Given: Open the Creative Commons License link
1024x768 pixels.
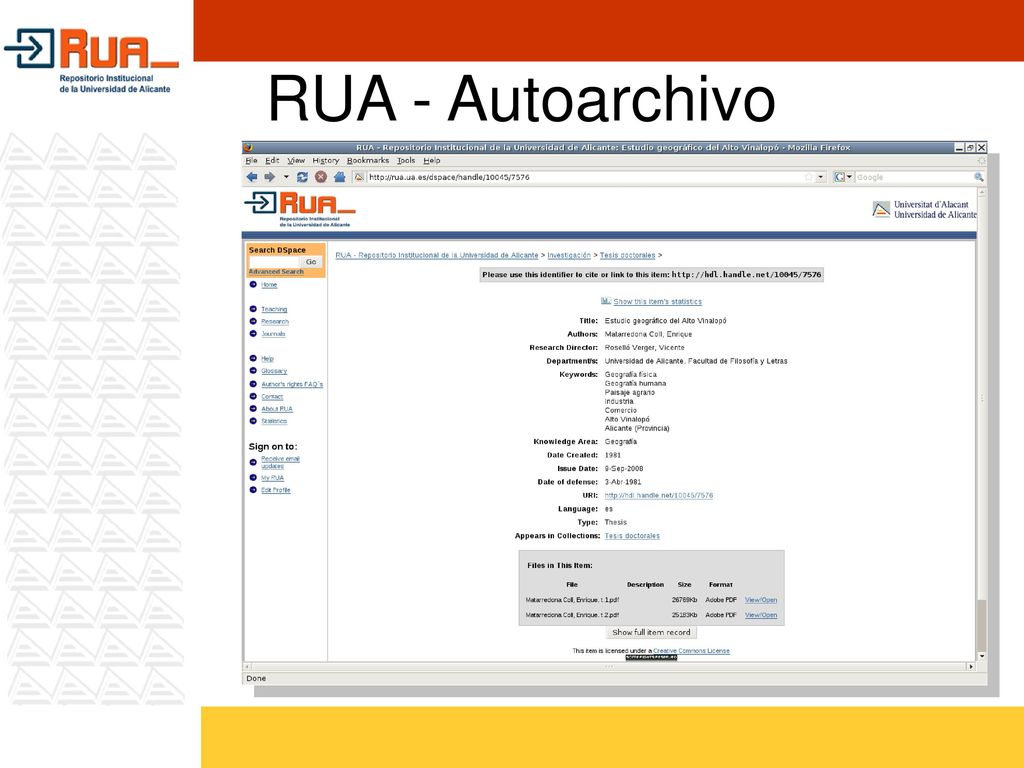Looking at the screenshot, I should pyautogui.click(x=692, y=651).
